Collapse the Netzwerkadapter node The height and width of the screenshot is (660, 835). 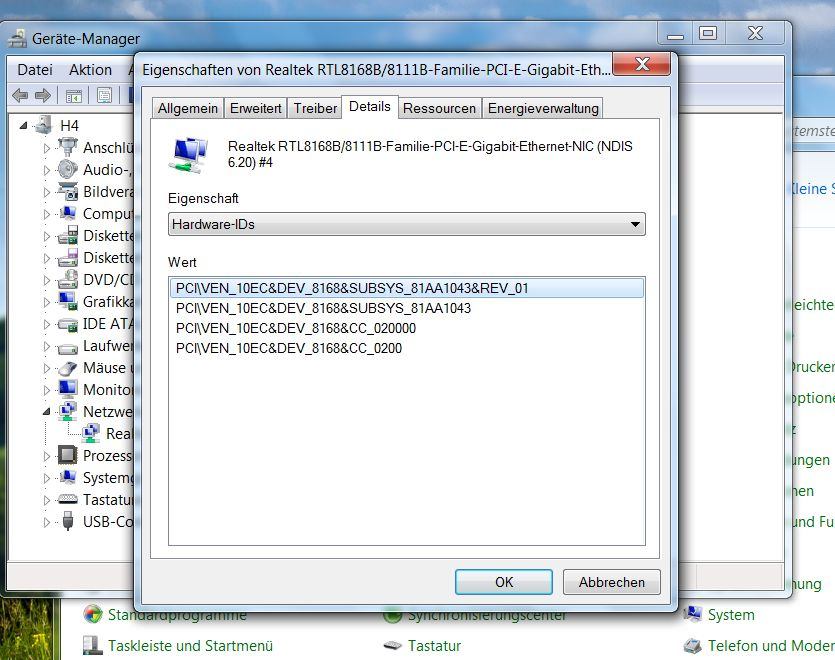(46, 411)
